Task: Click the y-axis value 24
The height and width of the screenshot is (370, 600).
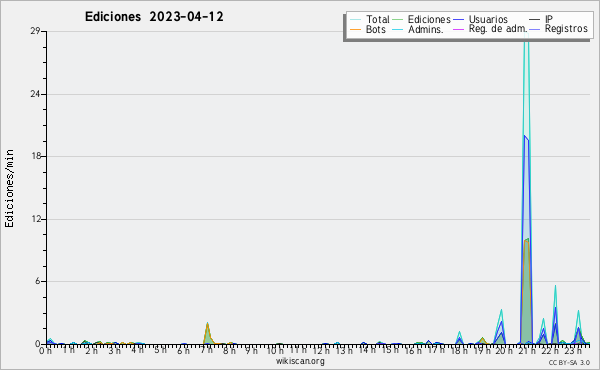Action: (x=36, y=94)
